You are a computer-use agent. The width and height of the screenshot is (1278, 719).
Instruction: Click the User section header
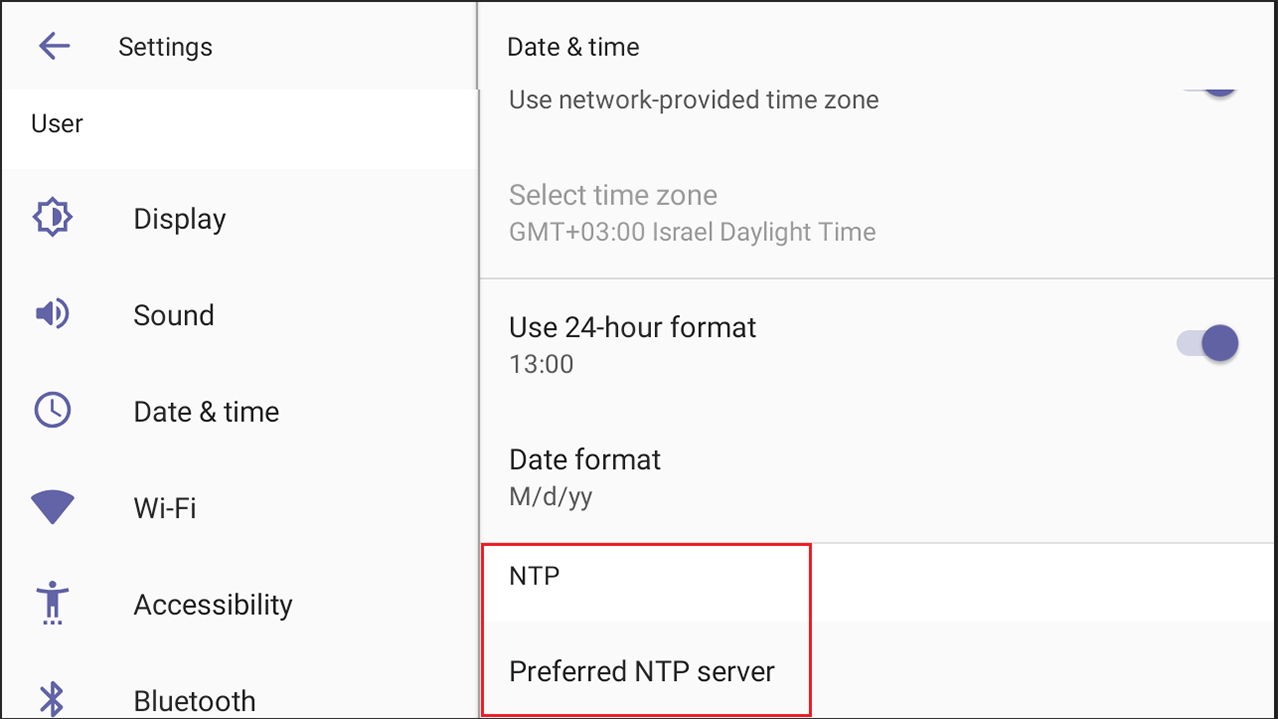pos(57,124)
